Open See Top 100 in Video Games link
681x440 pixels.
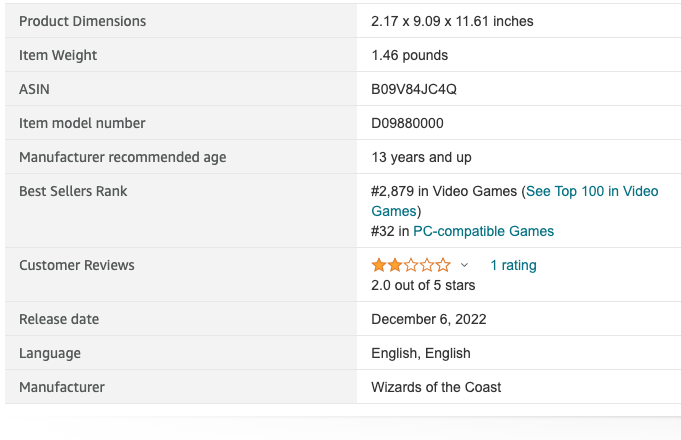(x=515, y=201)
